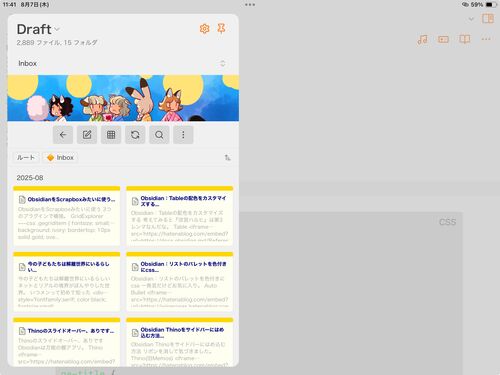
Task: Select the ルート breadcrumb
Action: click(x=26, y=157)
